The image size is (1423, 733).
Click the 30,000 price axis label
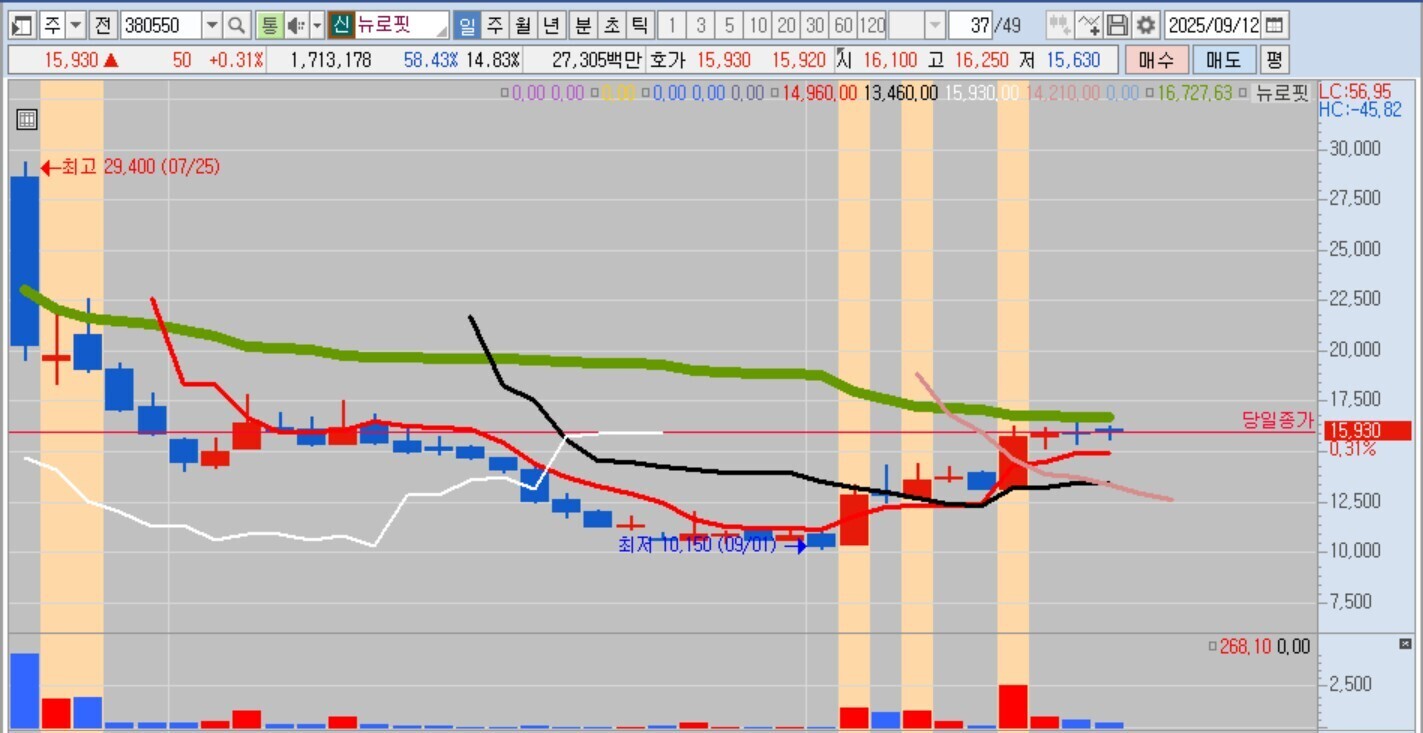coord(1353,148)
